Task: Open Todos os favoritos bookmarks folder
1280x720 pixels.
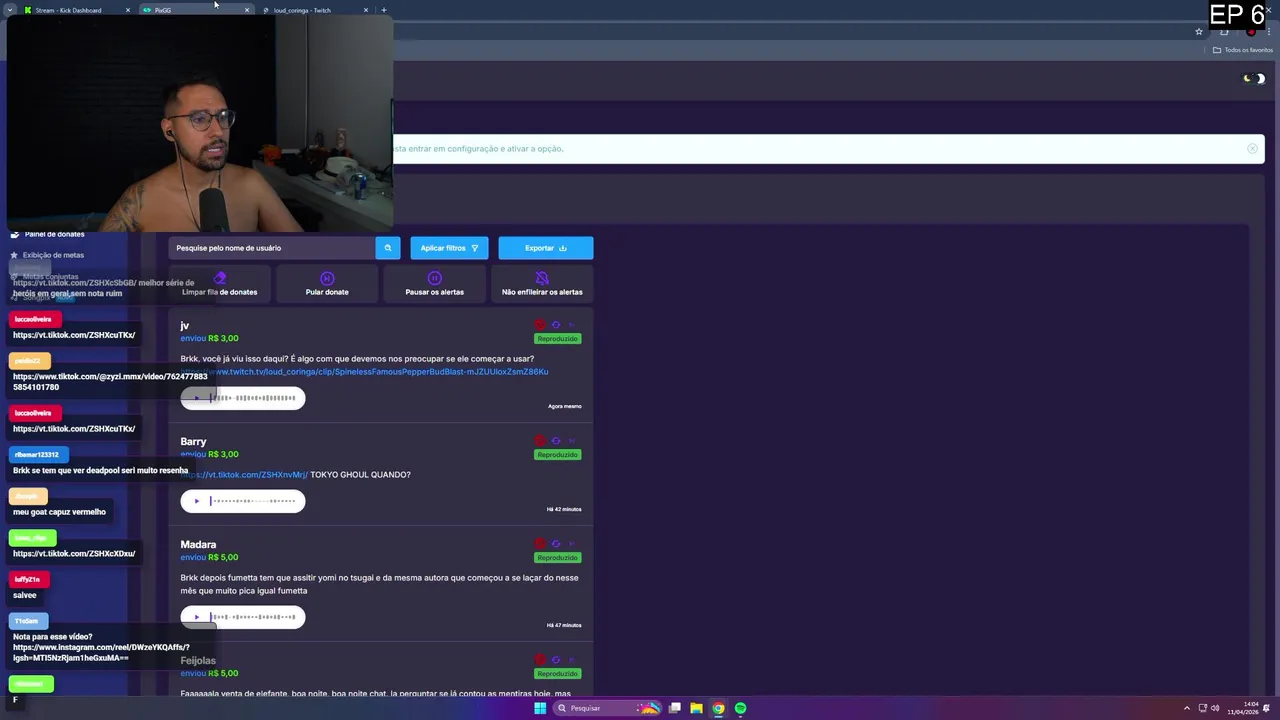Action: click(1243, 50)
